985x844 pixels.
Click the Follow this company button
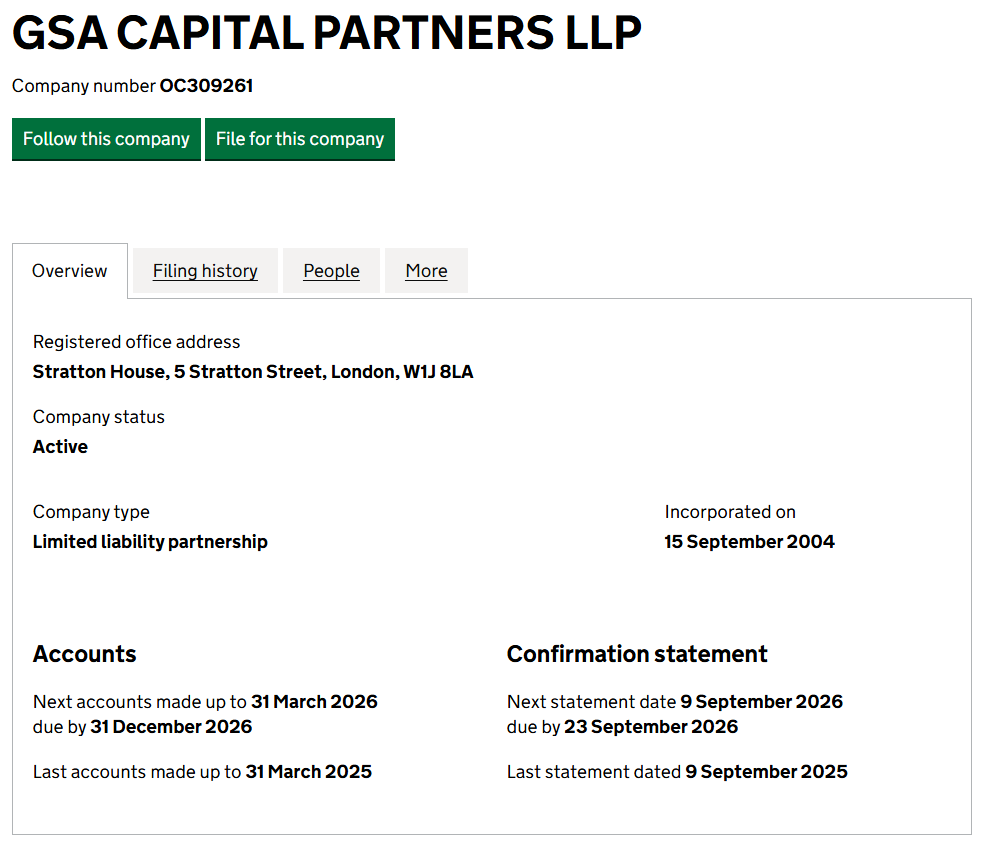pos(106,139)
